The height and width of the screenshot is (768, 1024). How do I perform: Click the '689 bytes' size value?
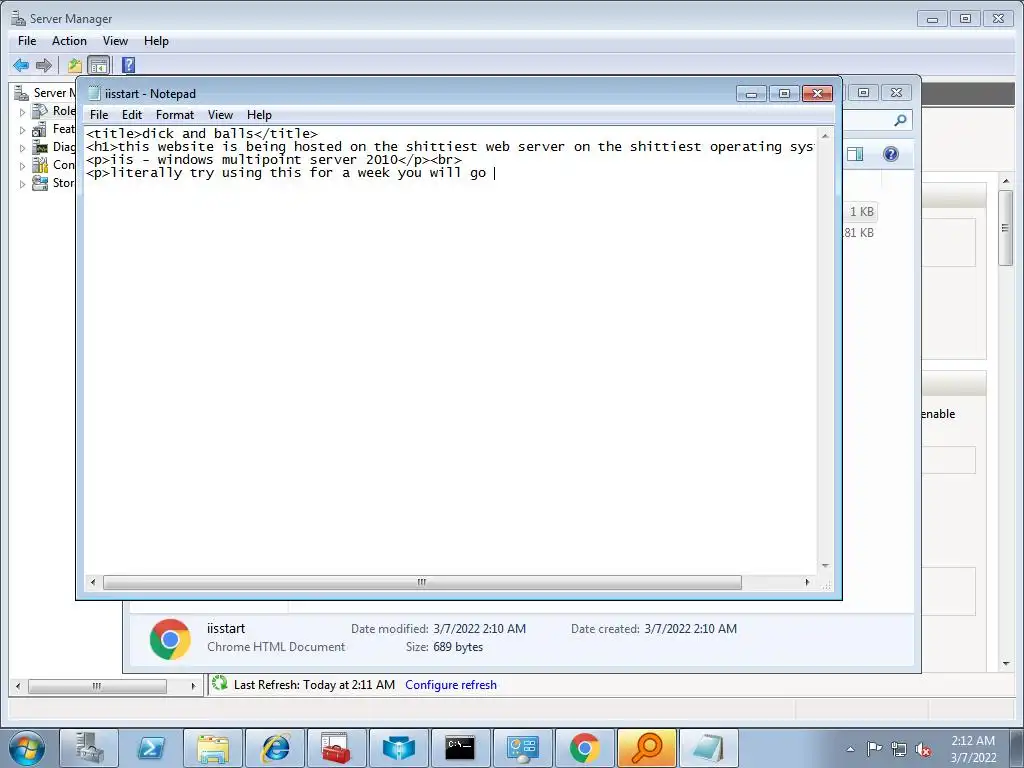(x=458, y=647)
